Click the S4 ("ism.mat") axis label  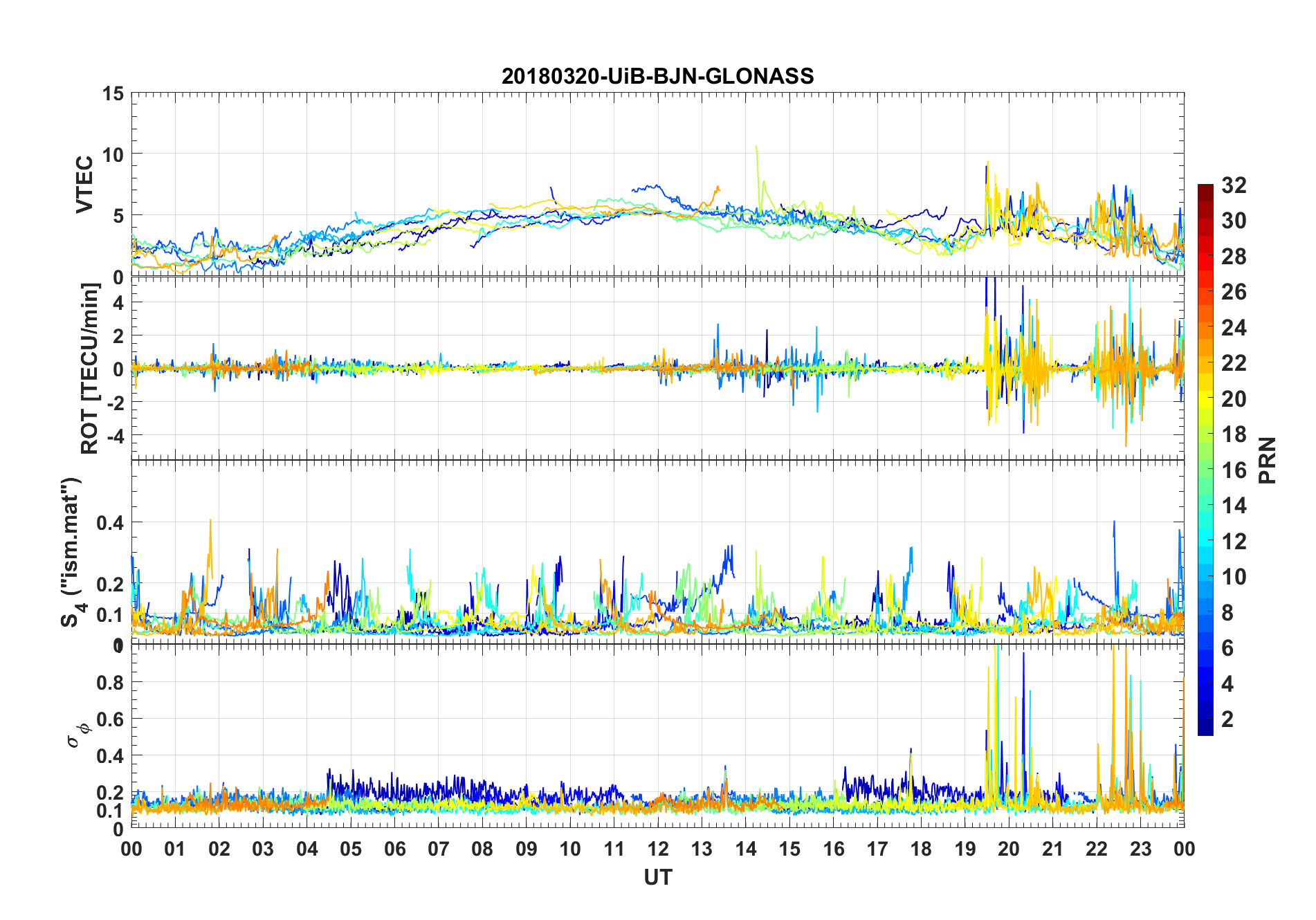(x=72, y=552)
